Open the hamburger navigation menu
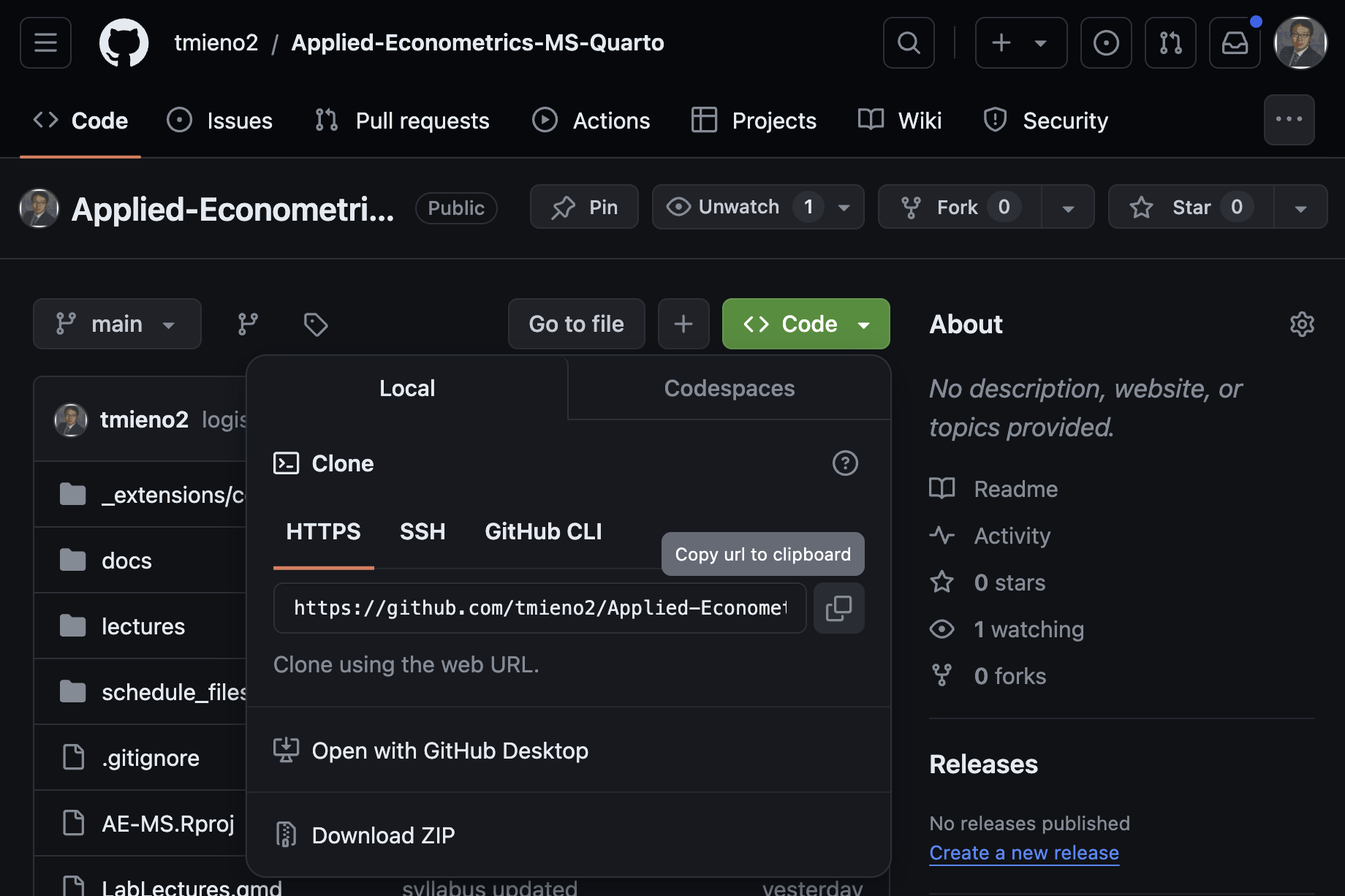The width and height of the screenshot is (1345, 896). click(45, 43)
